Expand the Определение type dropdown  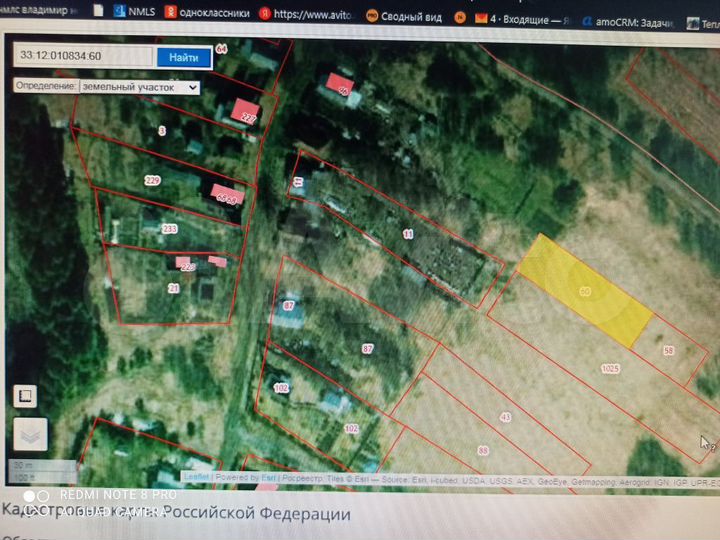pyautogui.click(x=139, y=87)
